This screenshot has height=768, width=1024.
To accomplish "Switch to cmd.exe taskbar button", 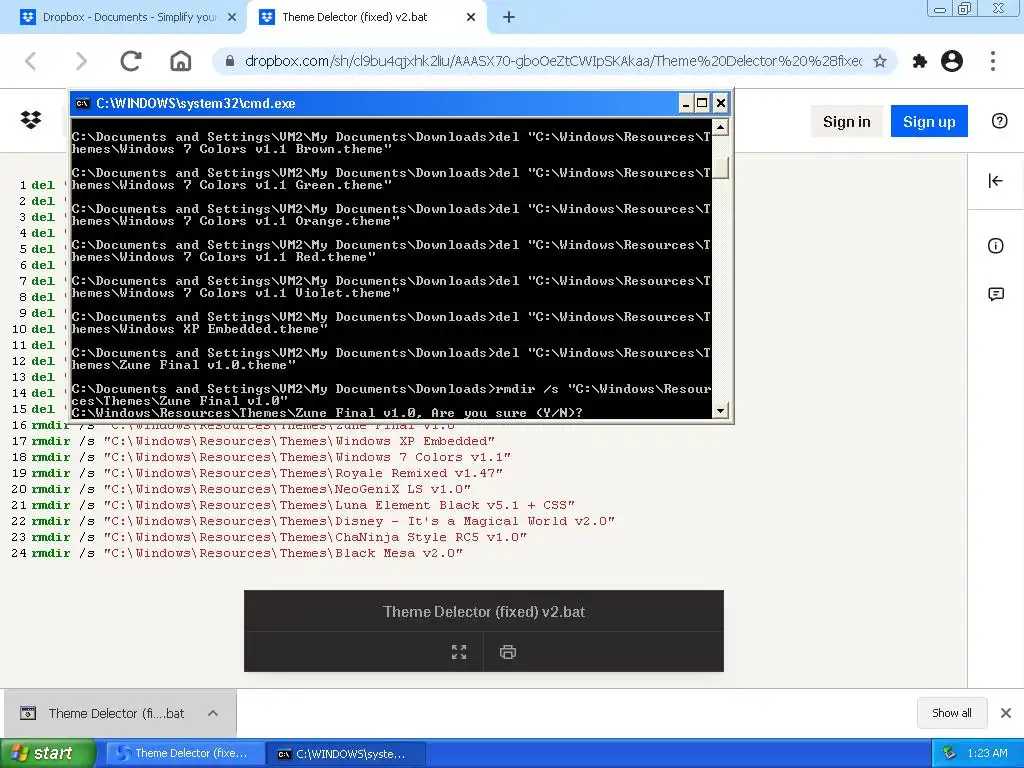I will tap(346, 753).
